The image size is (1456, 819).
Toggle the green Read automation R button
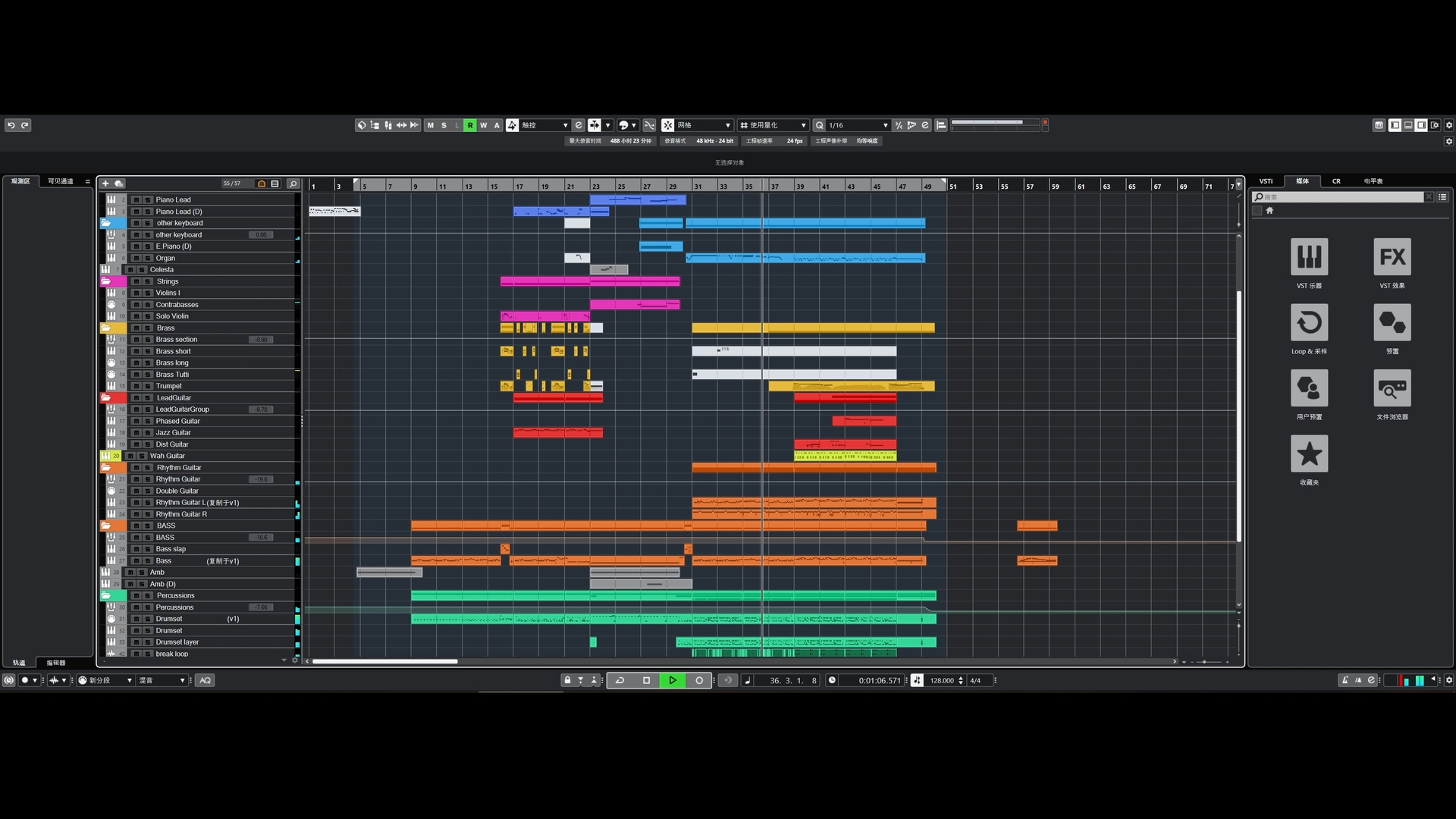pos(470,125)
